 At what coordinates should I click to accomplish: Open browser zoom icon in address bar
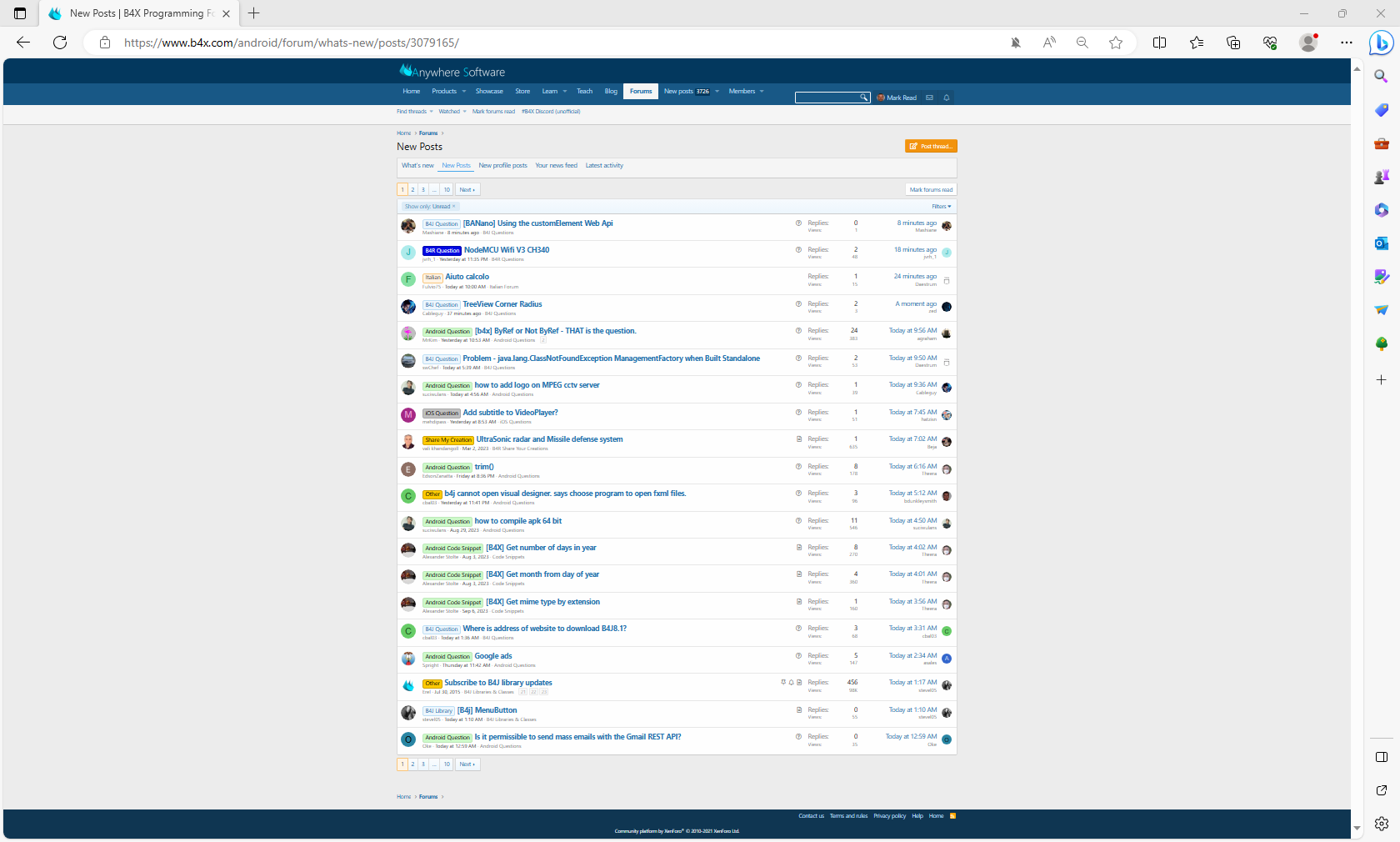(1082, 43)
